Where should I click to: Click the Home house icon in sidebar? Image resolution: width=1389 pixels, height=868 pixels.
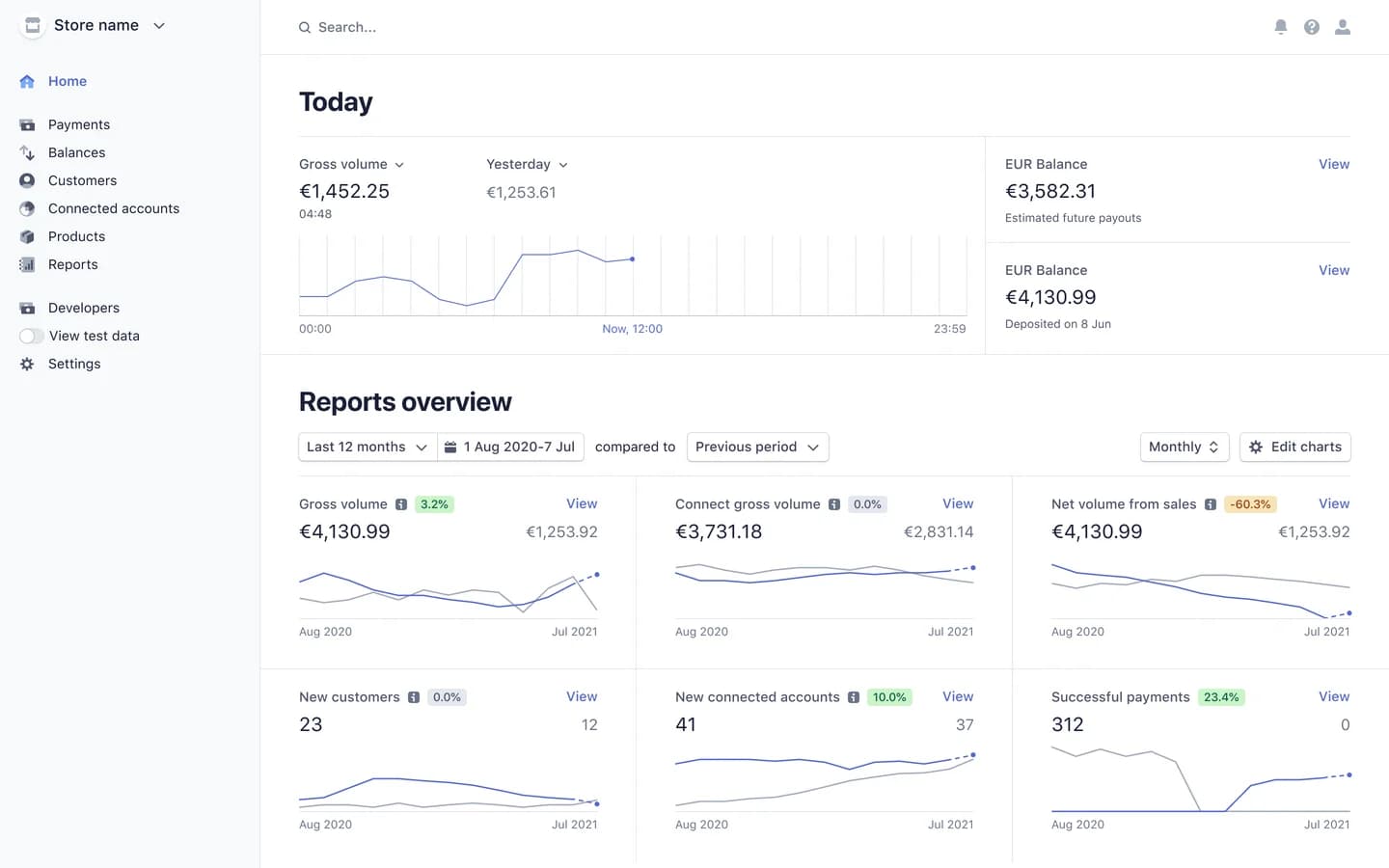click(27, 82)
